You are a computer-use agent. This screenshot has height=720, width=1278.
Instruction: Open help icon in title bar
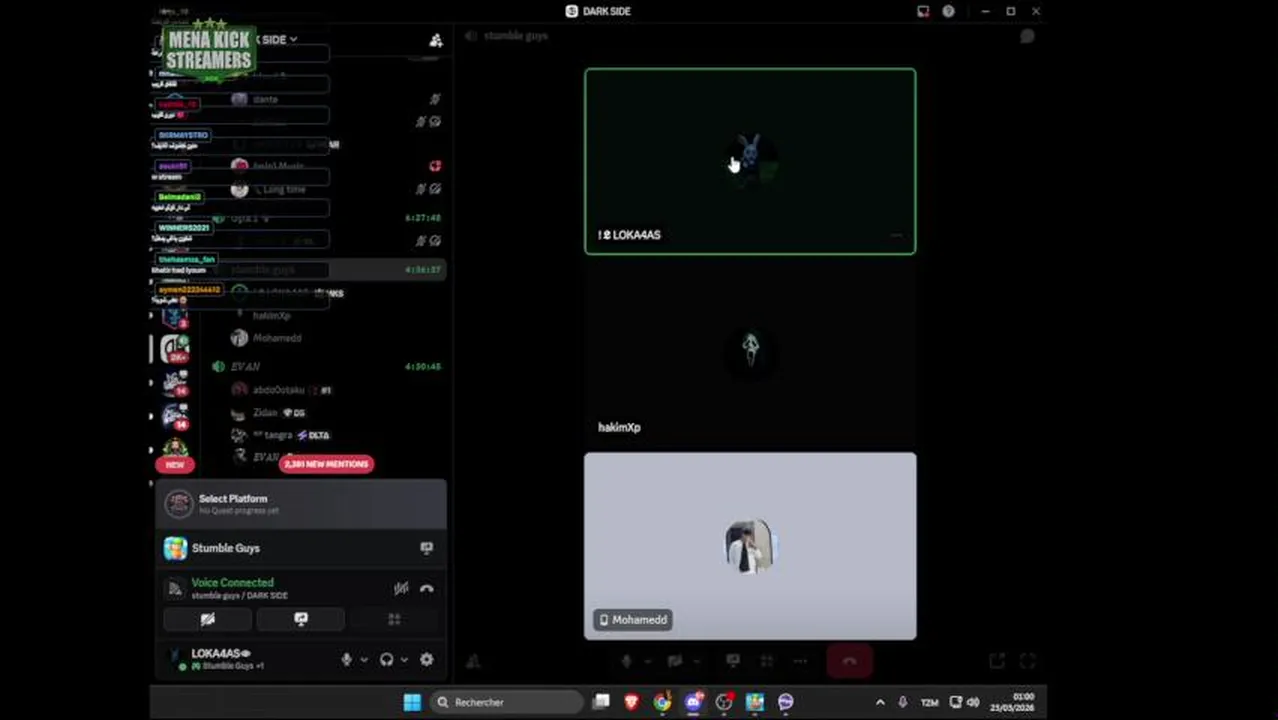click(x=948, y=11)
